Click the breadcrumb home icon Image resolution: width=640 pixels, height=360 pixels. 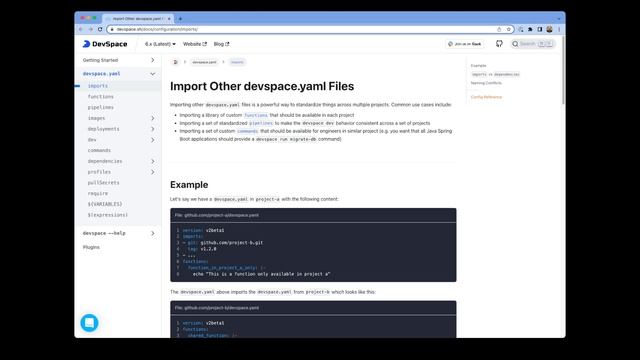(x=176, y=62)
